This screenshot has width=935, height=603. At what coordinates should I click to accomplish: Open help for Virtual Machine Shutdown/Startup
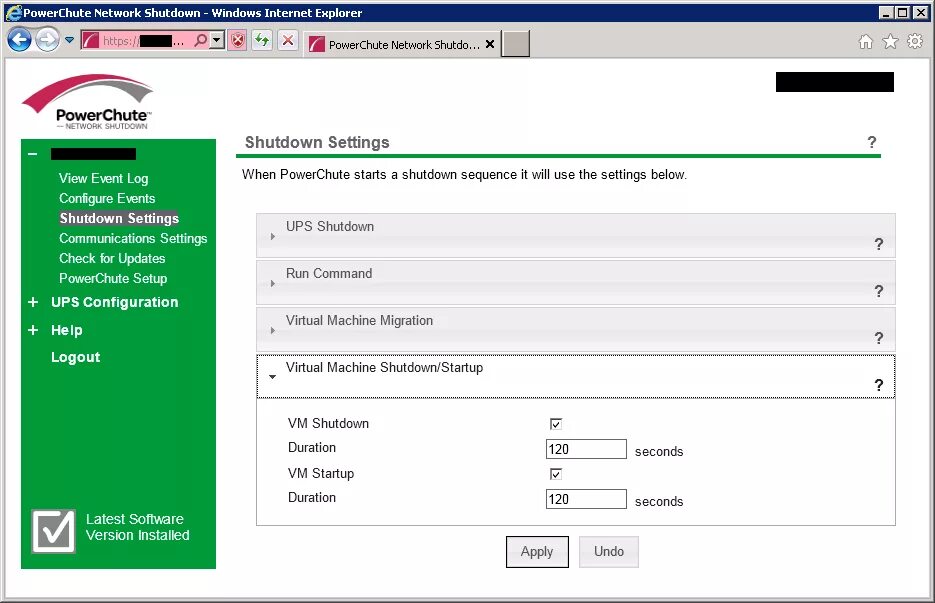click(x=878, y=385)
